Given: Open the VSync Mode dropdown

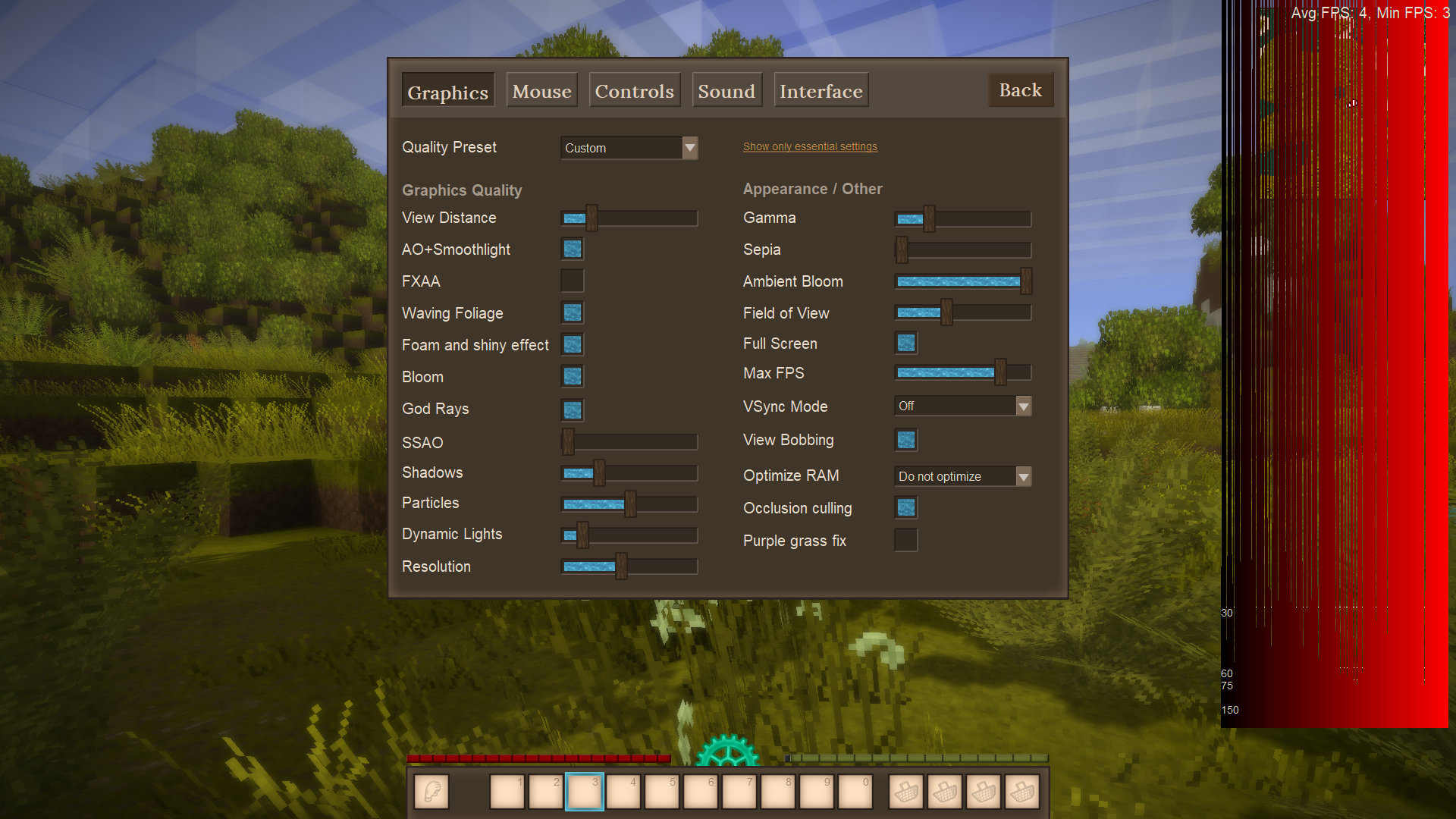Looking at the screenshot, I should (x=962, y=406).
